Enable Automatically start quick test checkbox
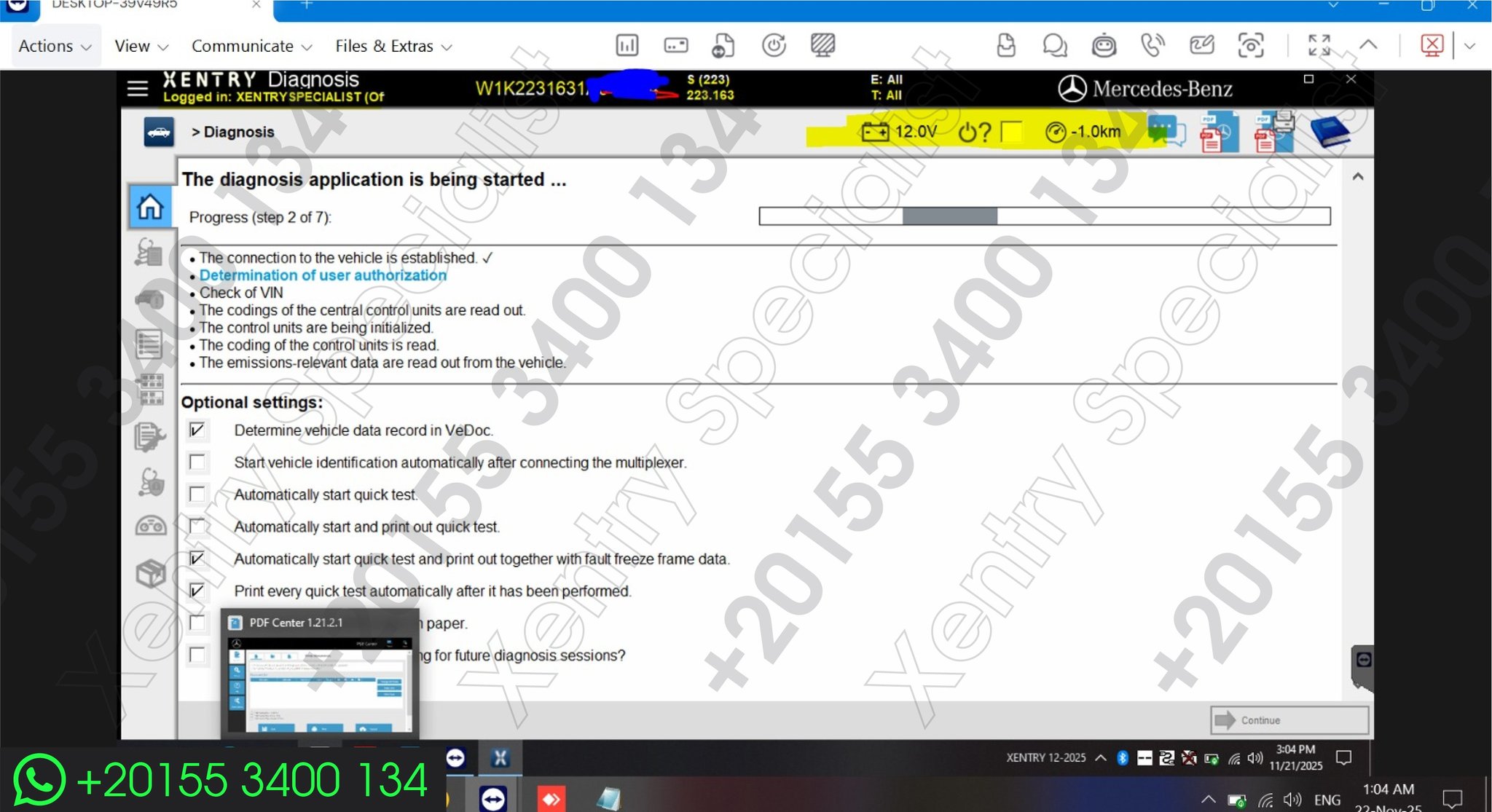 [x=197, y=494]
